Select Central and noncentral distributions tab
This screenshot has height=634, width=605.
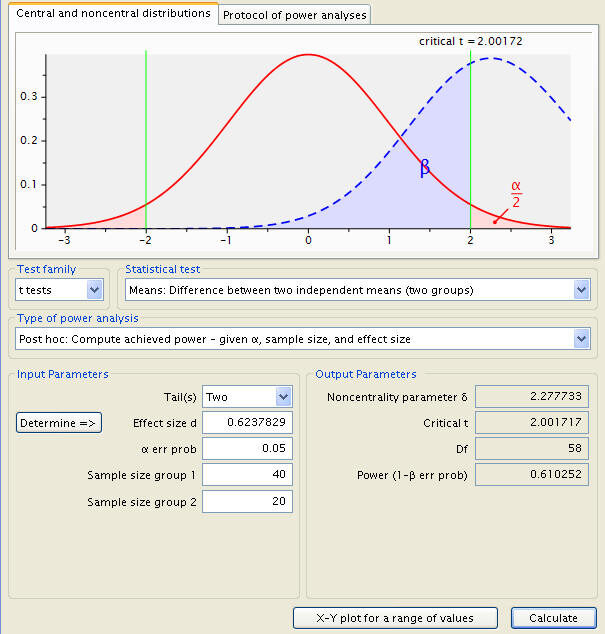(x=113, y=13)
